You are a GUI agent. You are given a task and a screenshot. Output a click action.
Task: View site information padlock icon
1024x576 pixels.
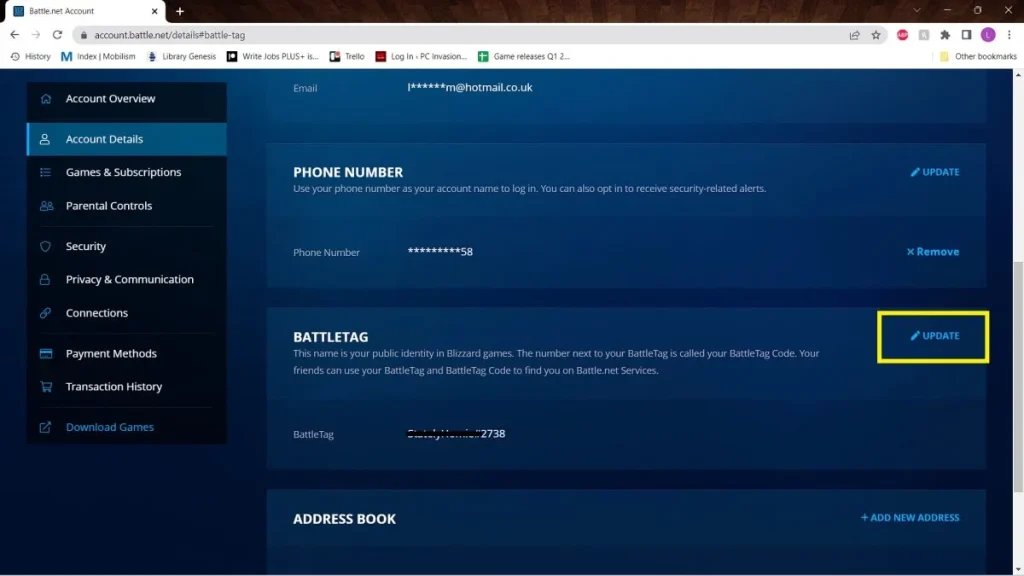(x=84, y=35)
